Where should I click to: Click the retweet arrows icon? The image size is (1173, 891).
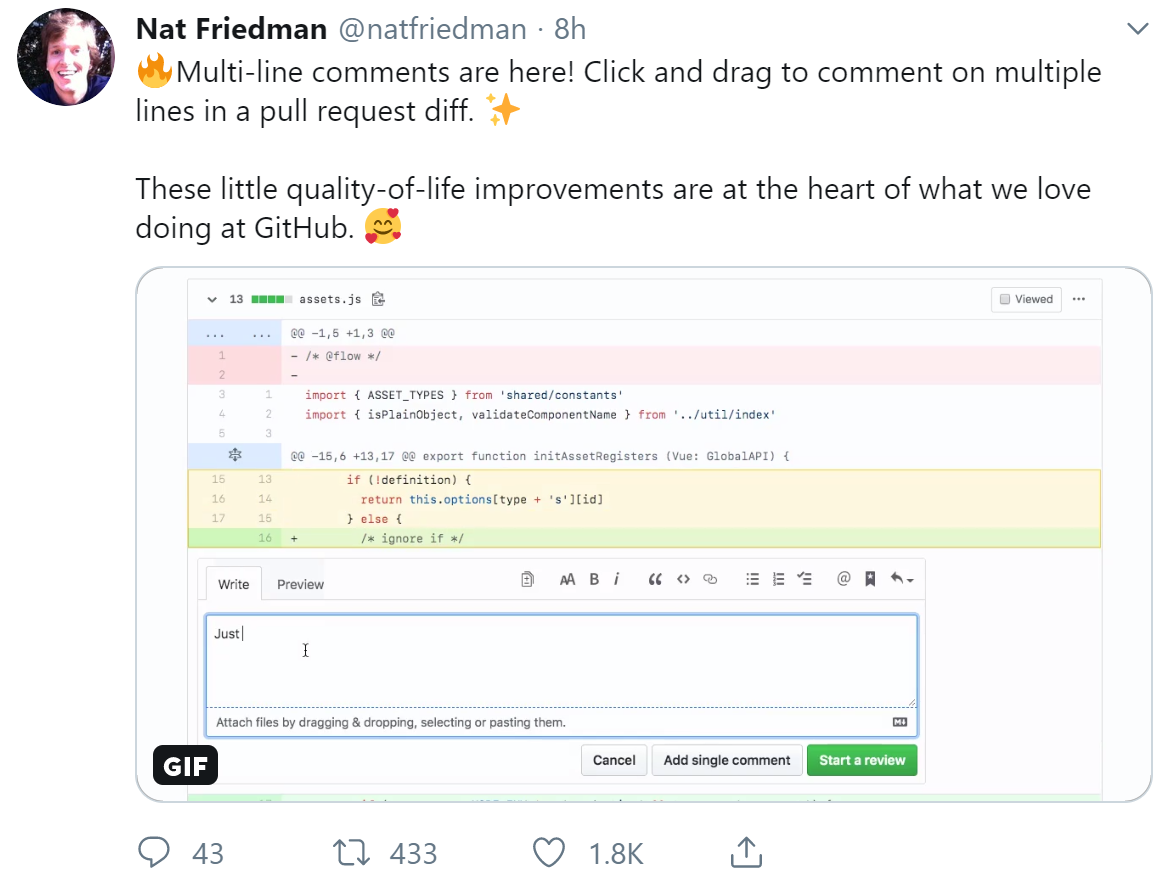click(x=352, y=852)
